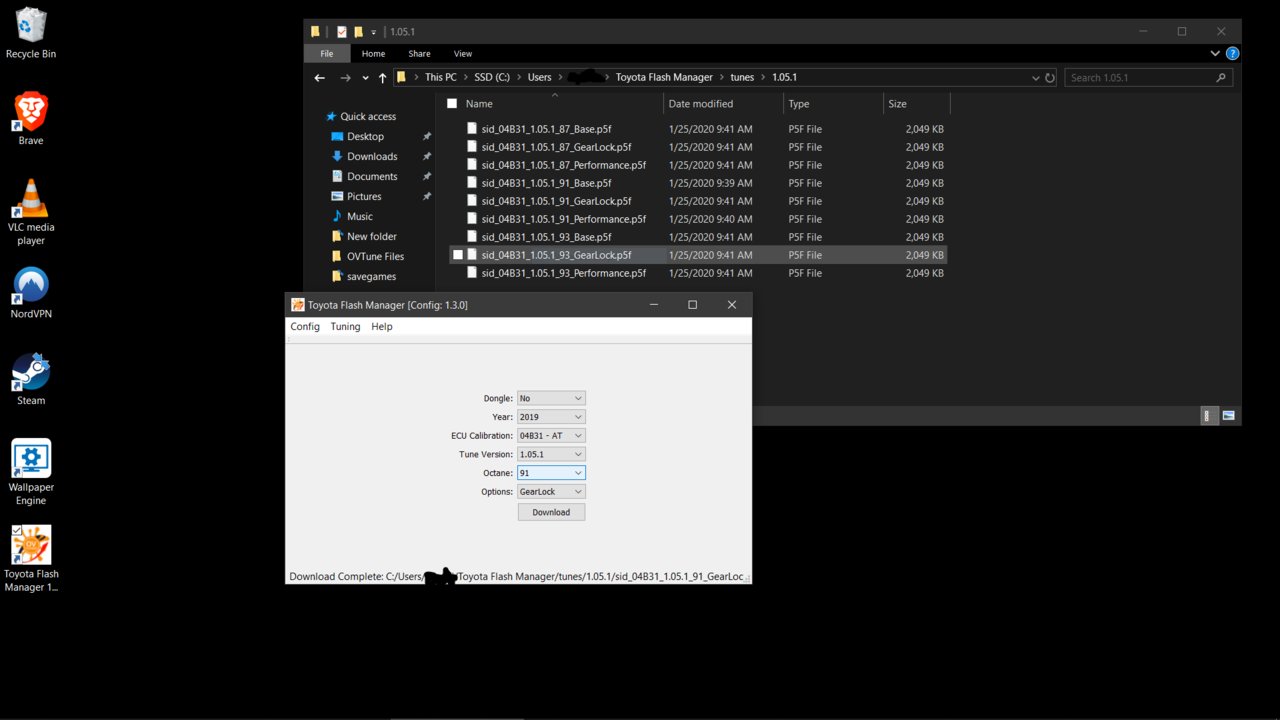Check the box for sid_04B31_1.05.1_93_GearLock.p5f

pyautogui.click(x=458, y=255)
